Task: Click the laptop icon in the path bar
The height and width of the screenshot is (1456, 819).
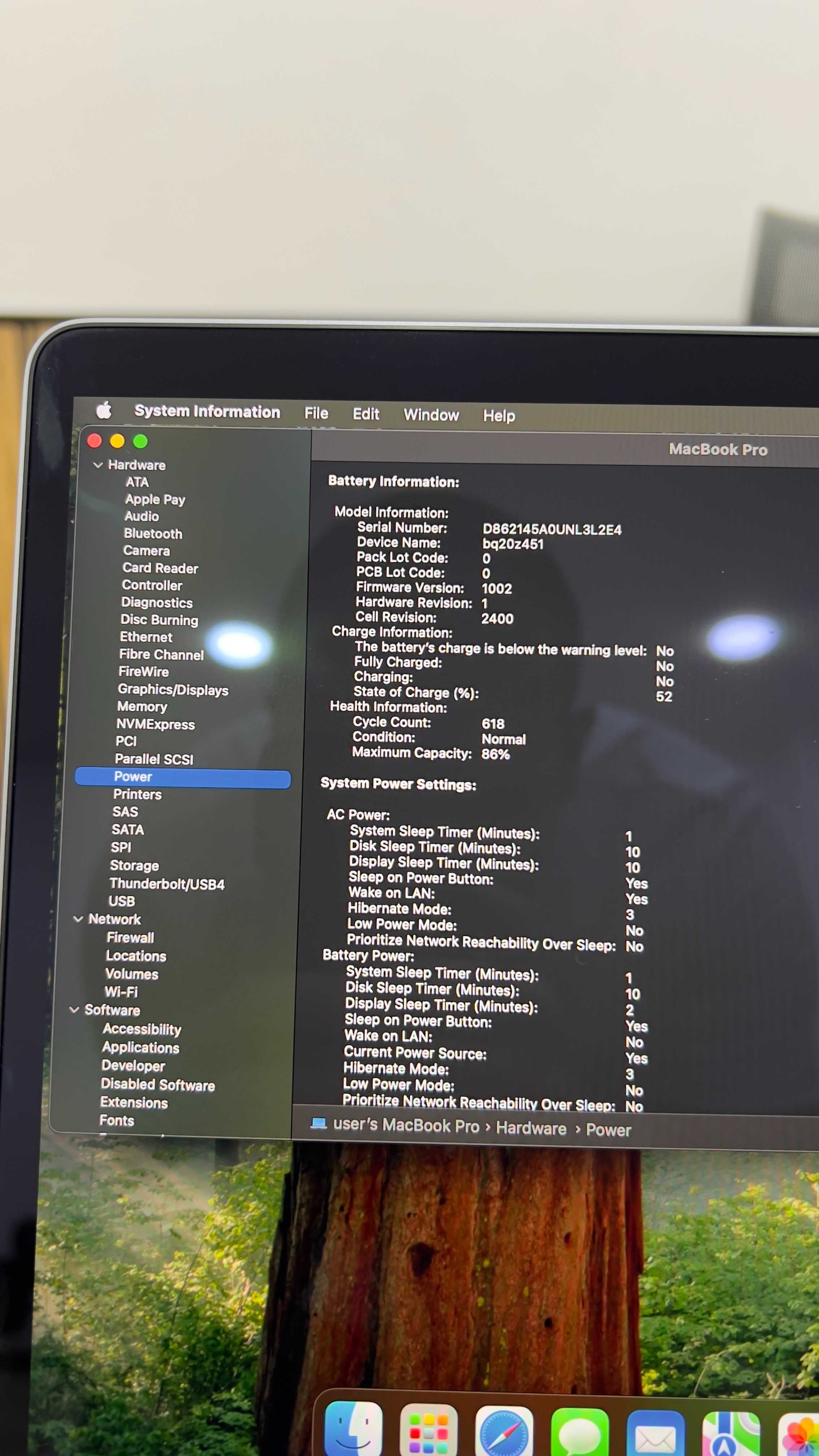Action: (x=319, y=1123)
